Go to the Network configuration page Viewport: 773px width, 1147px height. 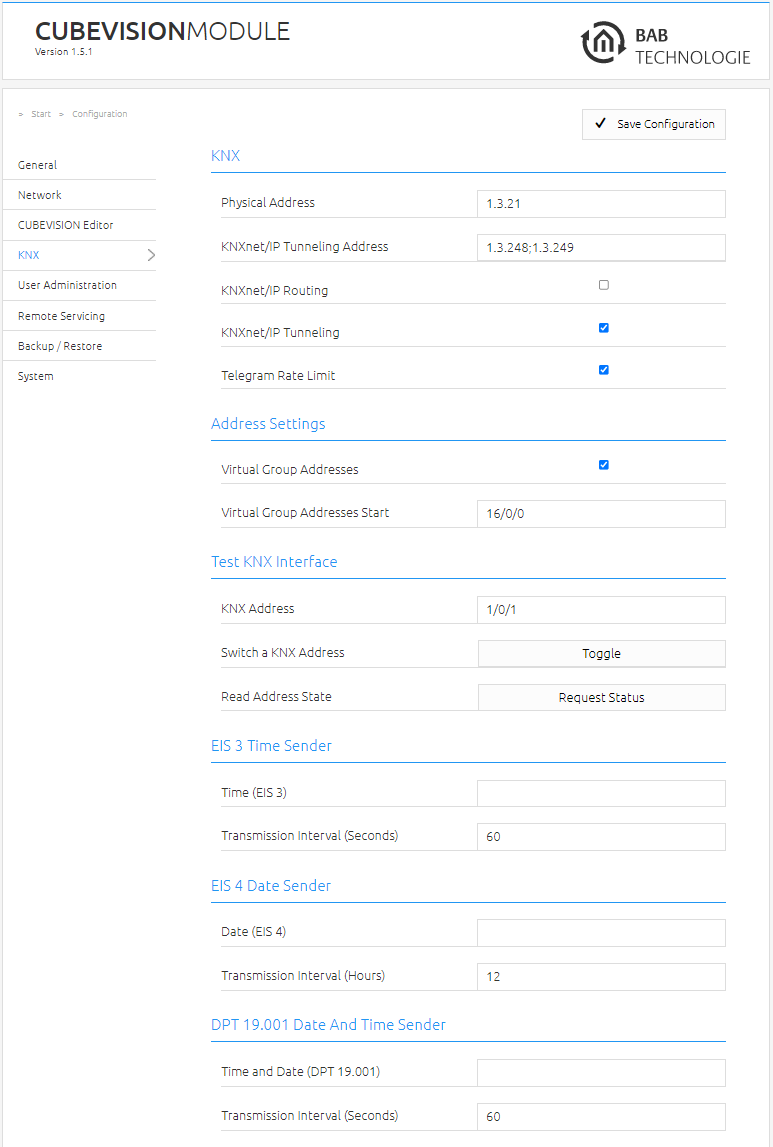[80, 195]
